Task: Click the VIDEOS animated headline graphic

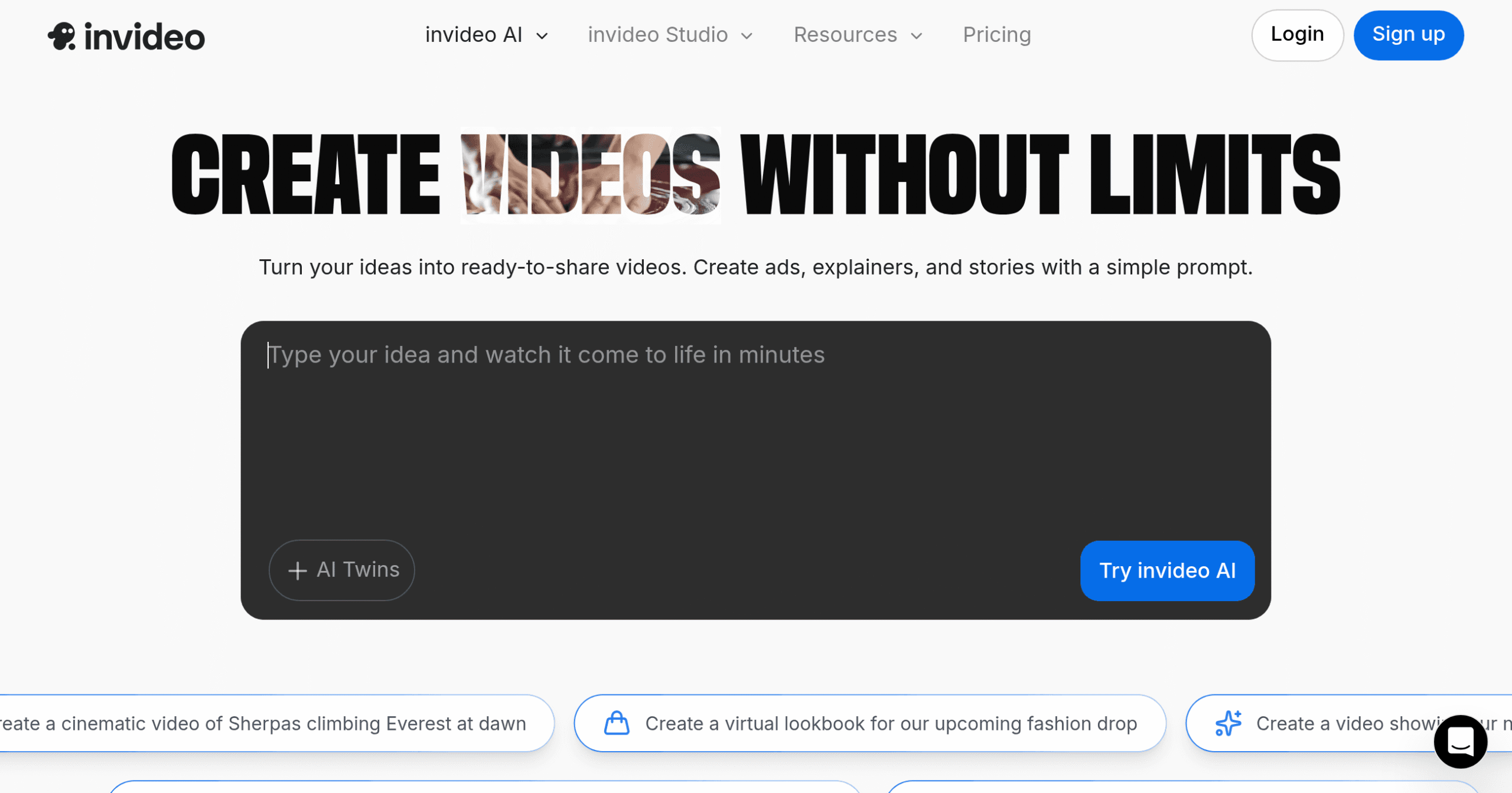Action: click(591, 175)
